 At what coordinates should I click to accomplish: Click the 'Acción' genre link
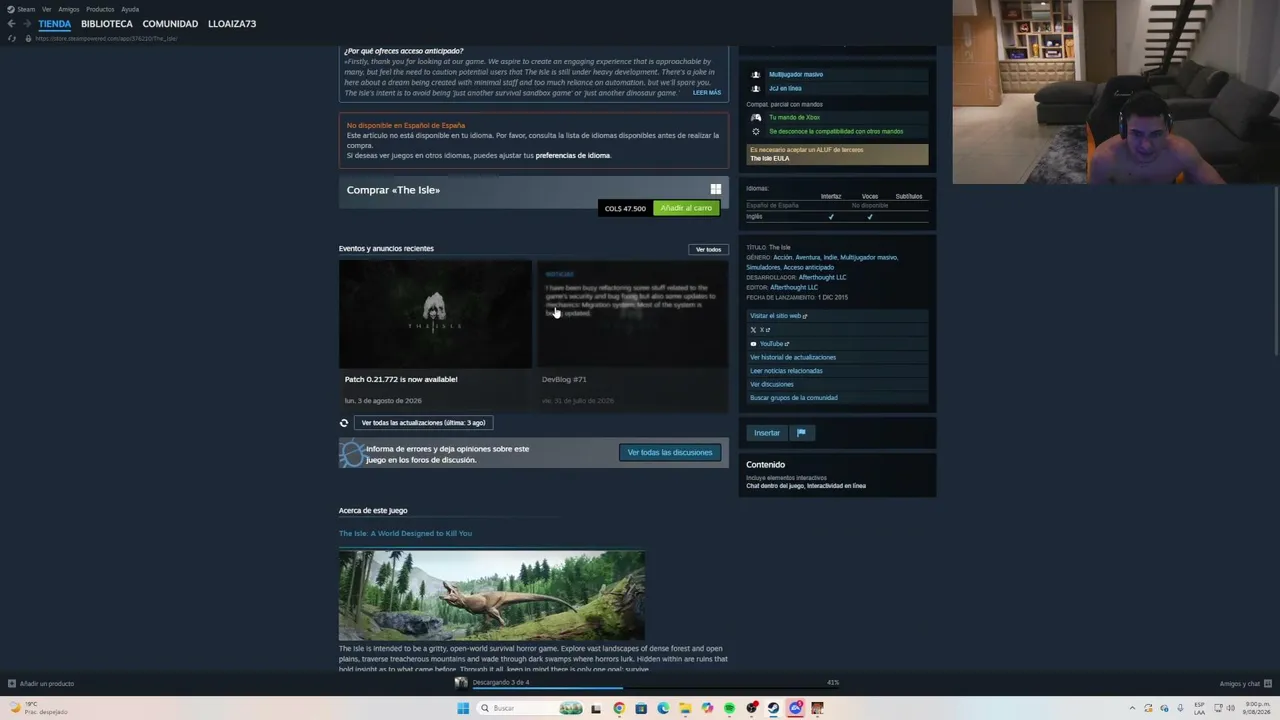coord(782,257)
